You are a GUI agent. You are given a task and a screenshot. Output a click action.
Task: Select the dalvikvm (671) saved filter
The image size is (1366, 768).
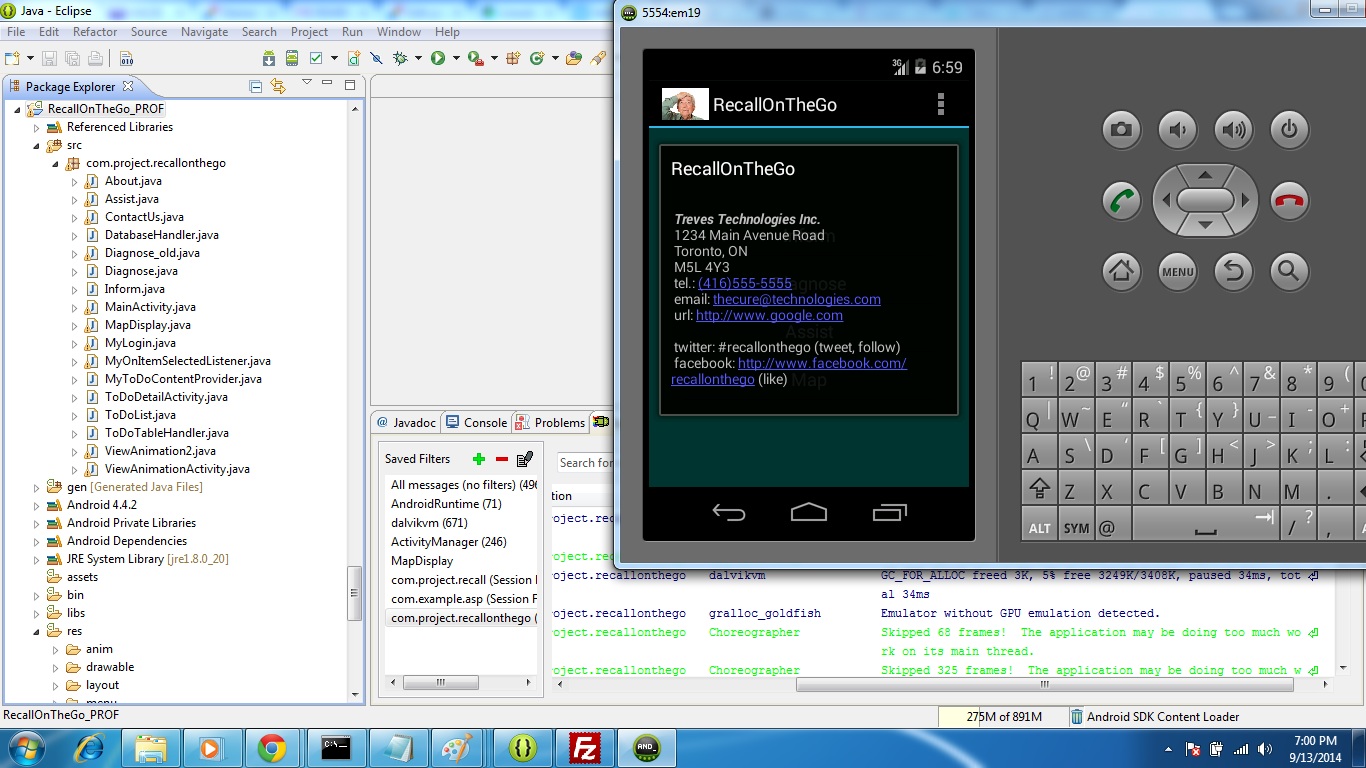[429, 523]
